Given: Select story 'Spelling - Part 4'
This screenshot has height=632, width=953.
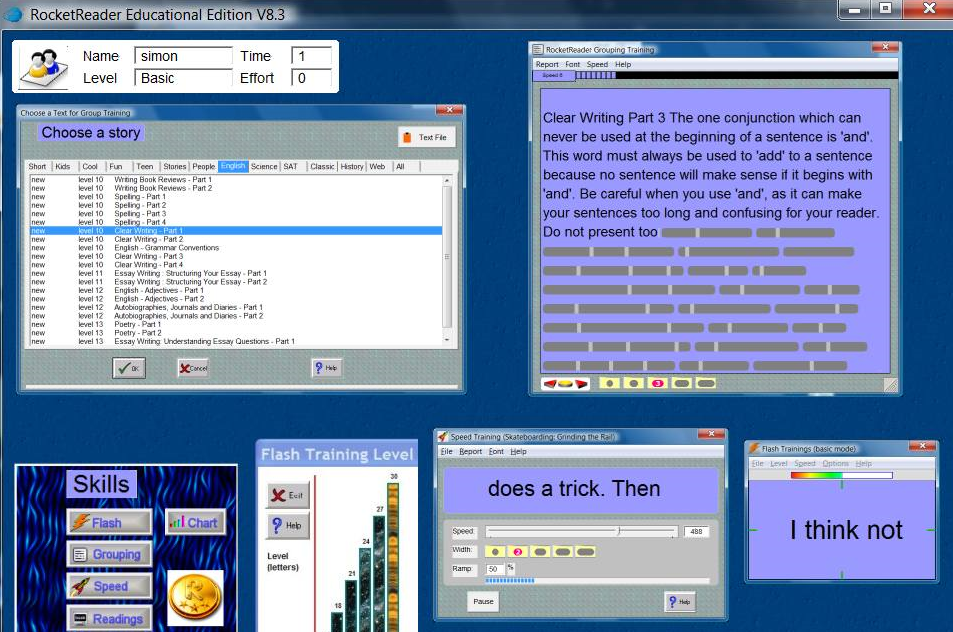Looking at the screenshot, I should coord(236,222).
